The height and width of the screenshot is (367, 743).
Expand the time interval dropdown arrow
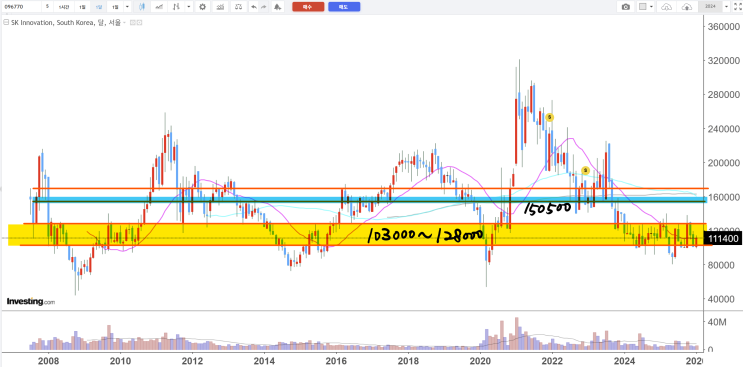(127, 7)
